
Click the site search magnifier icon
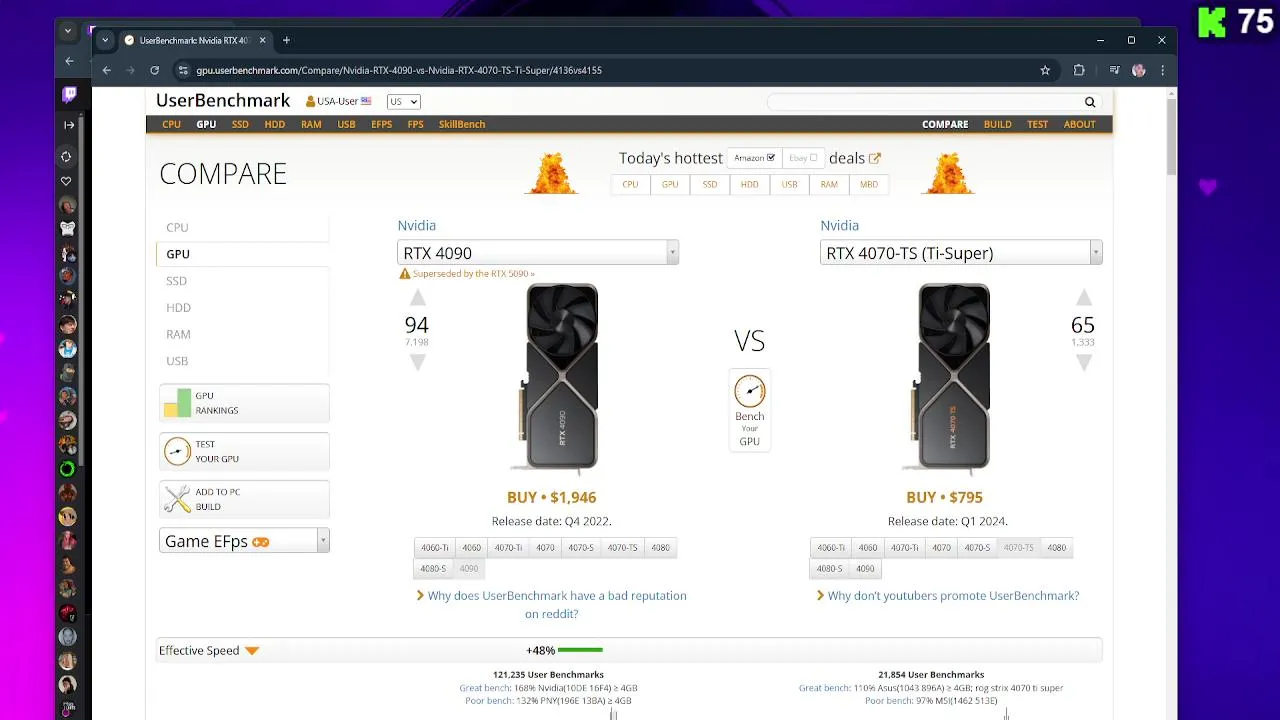click(x=1090, y=102)
